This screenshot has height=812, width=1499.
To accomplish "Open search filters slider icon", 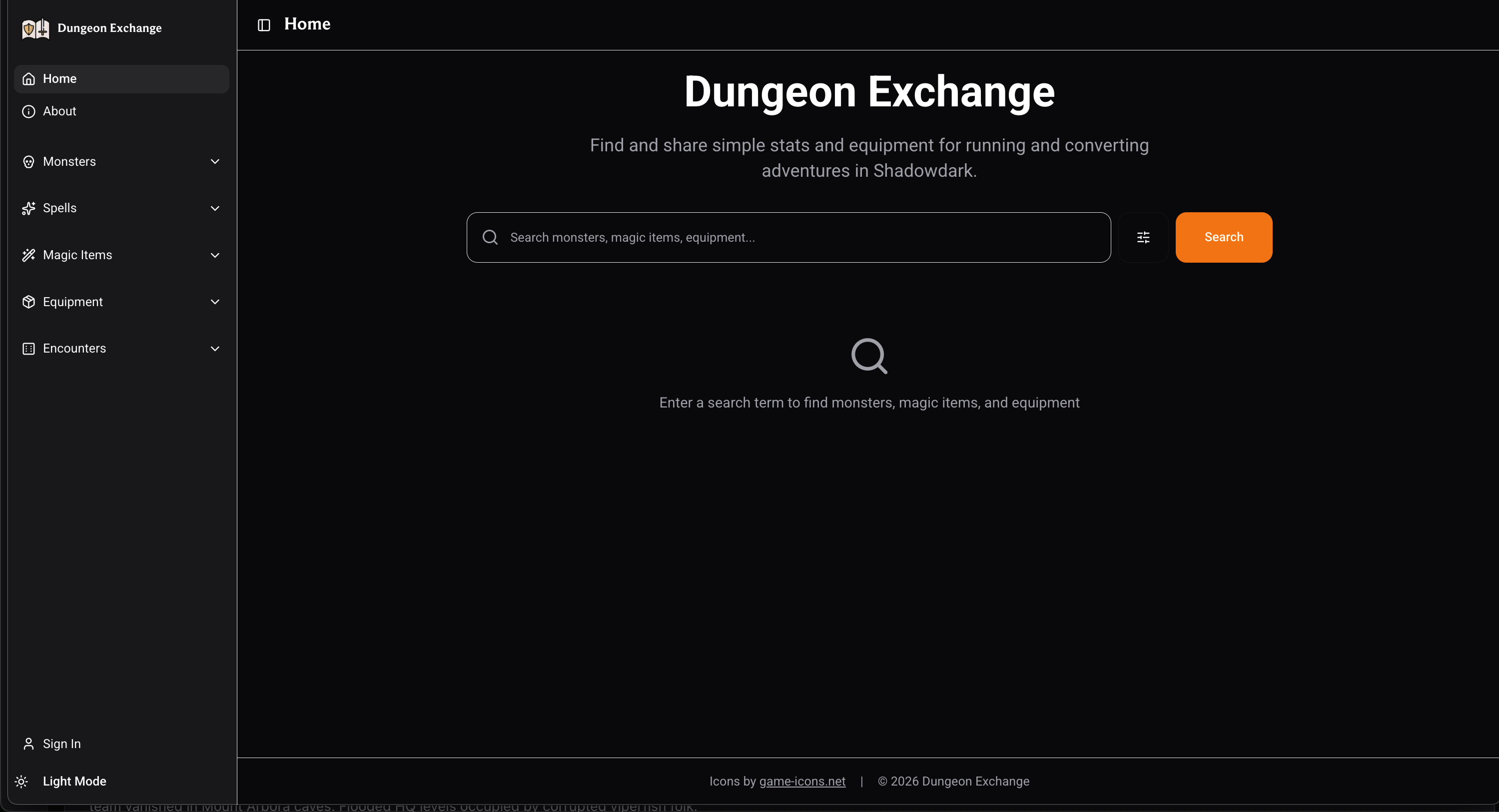I will tap(1143, 237).
